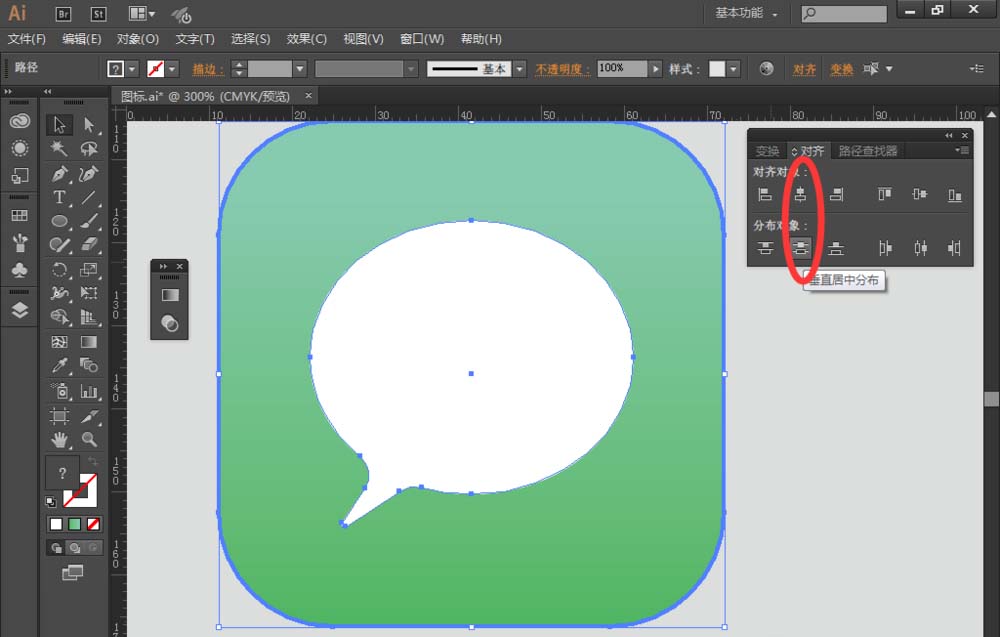Swap fill and stroke colors in toolbar
This screenshot has height=637, width=1000.
point(93,461)
